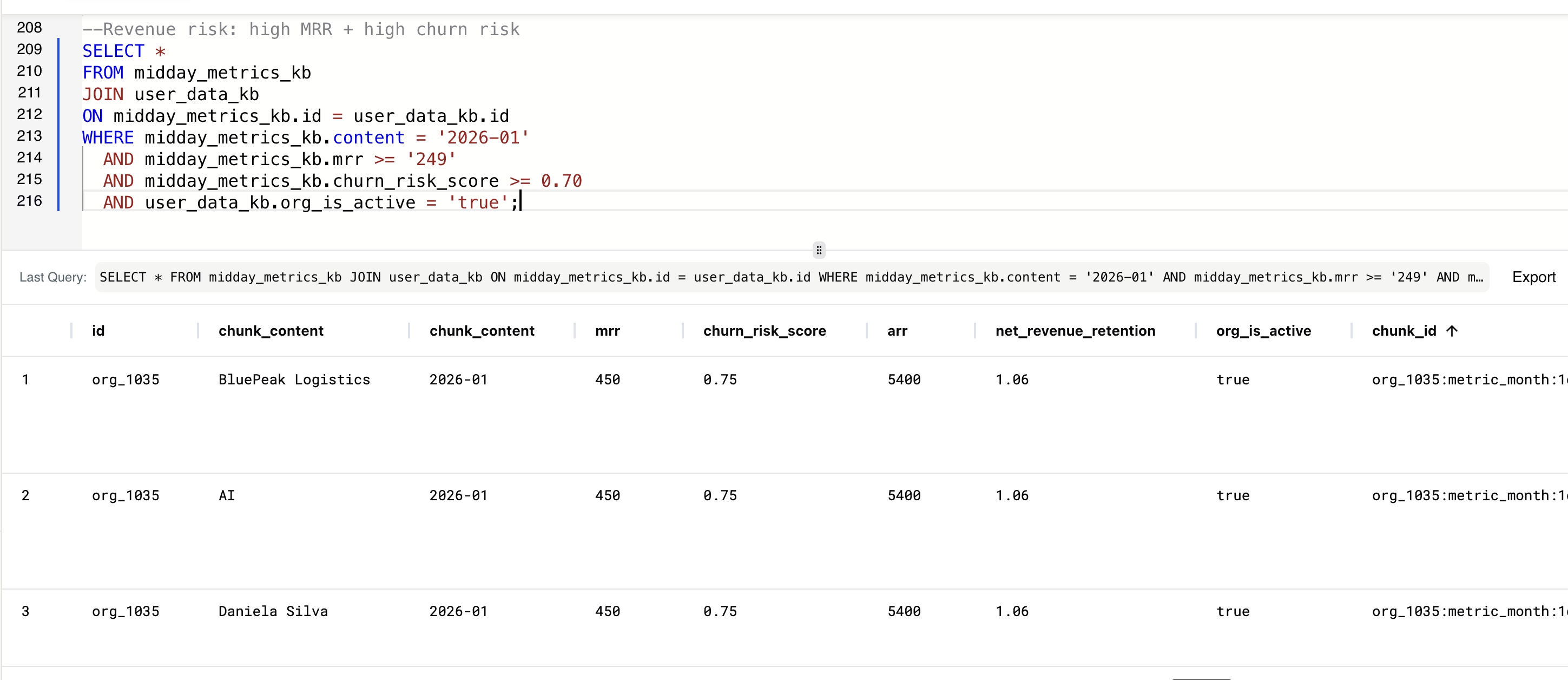Click the Last Query text field
This screenshot has width=1568, height=680.
(x=790, y=277)
